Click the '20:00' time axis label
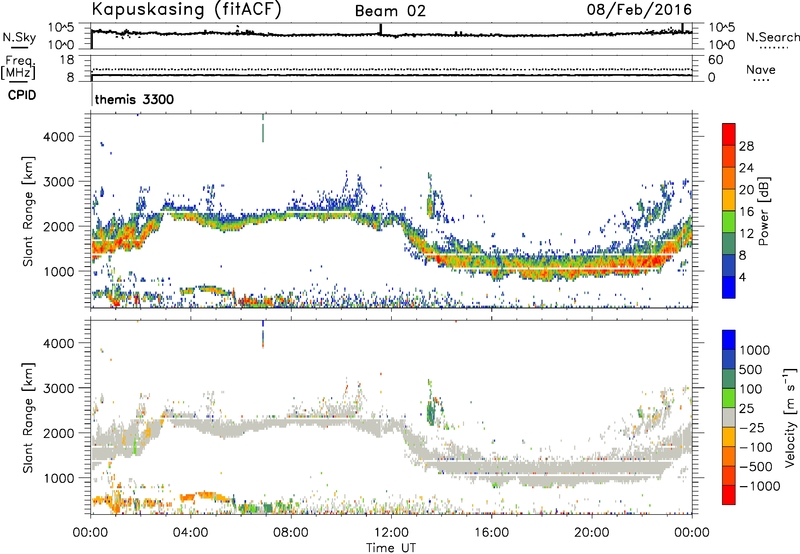Viewport: 800px width, 554px height. click(x=591, y=533)
